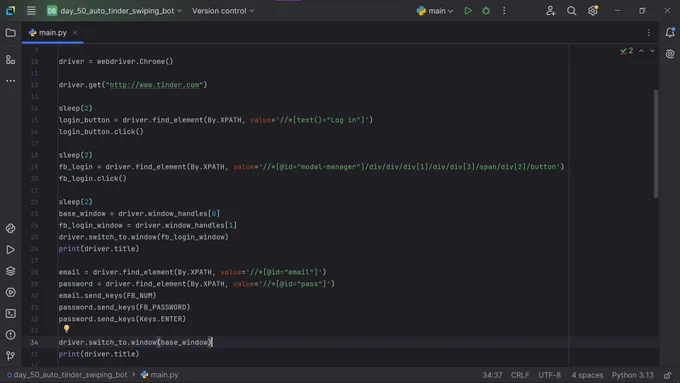Click the editor vertical scrollbar
This screenshot has height=383, width=680.
(x=656, y=144)
